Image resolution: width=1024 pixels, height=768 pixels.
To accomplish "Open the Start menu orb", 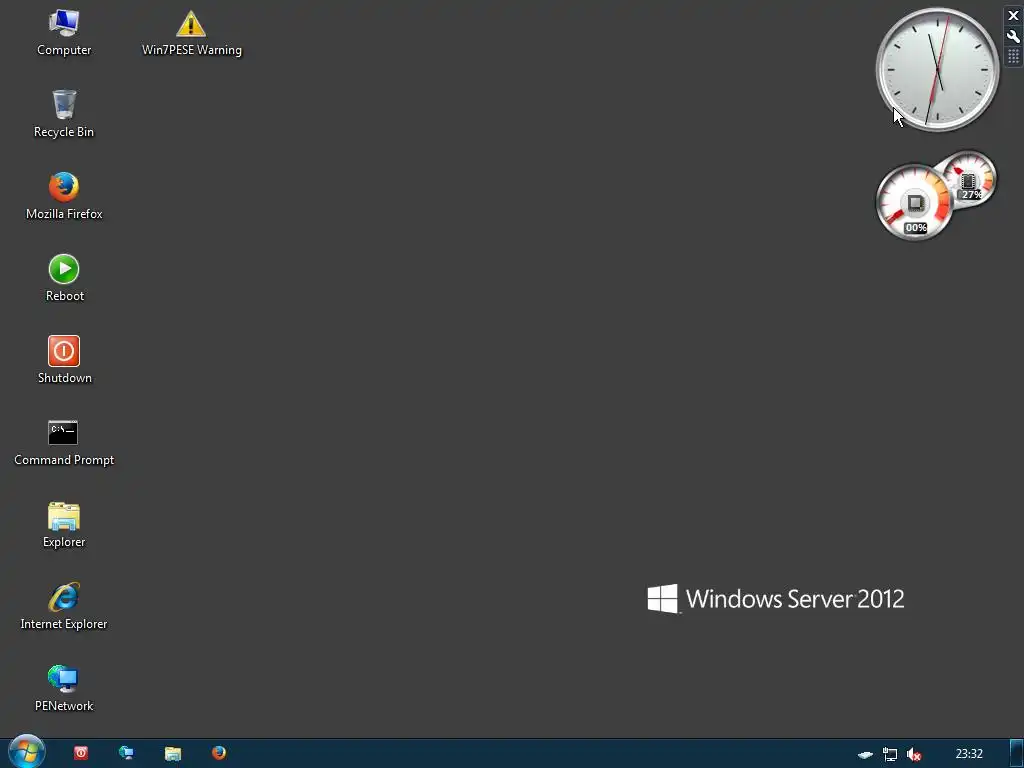I will pos(27,752).
